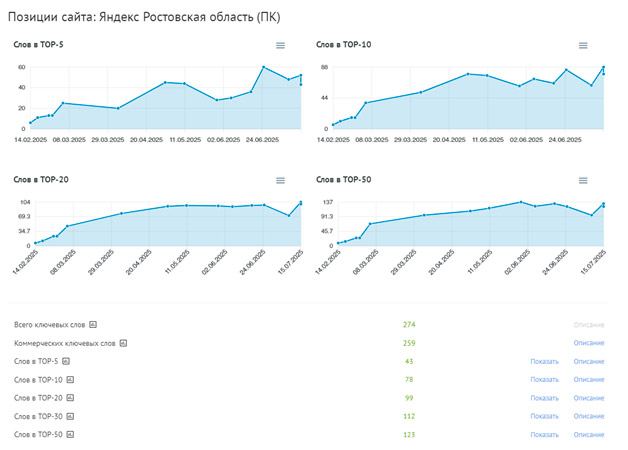Open the menu for the TOP-10 chart
The width and height of the screenshot is (628, 450).
pyautogui.click(x=583, y=45)
